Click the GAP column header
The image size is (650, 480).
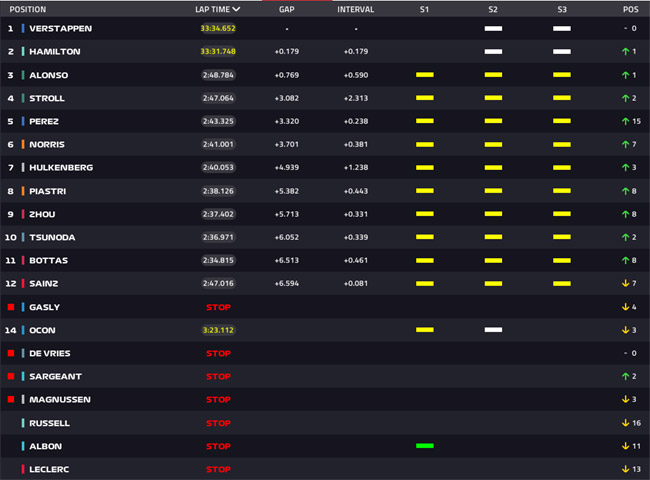click(x=286, y=9)
